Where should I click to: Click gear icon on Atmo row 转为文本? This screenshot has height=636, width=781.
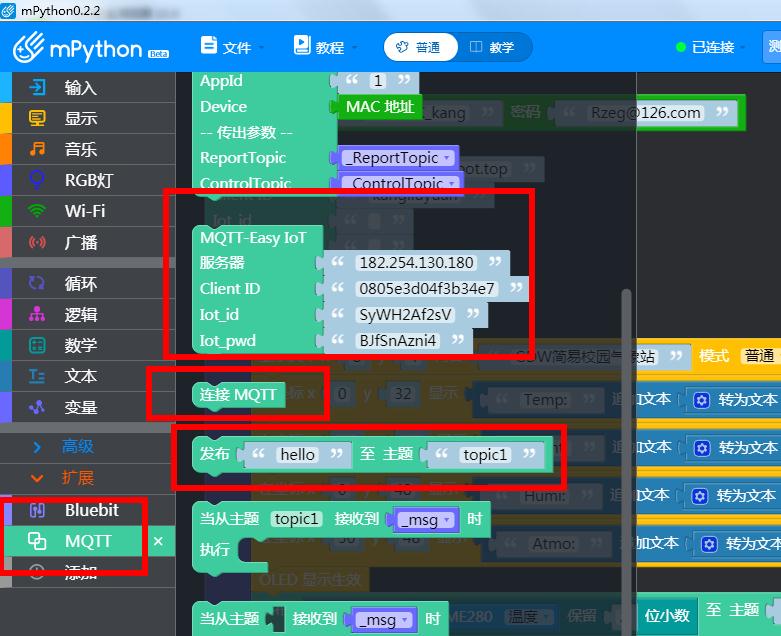point(709,544)
